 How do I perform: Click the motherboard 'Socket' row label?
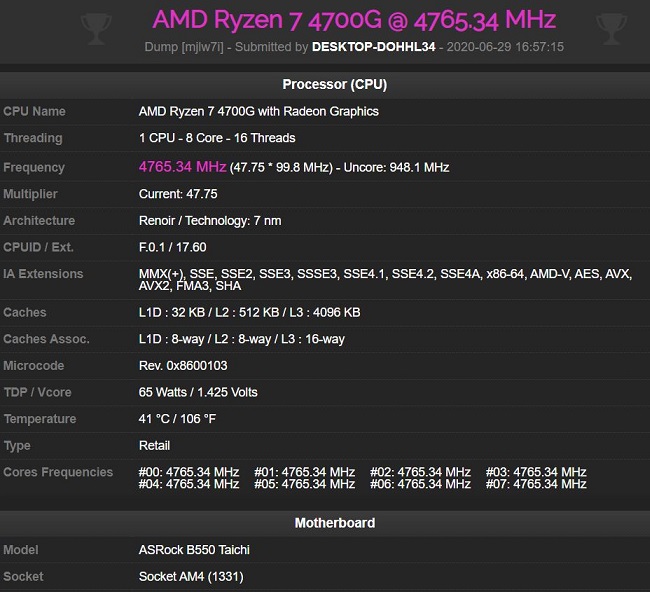(x=23, y=577)
